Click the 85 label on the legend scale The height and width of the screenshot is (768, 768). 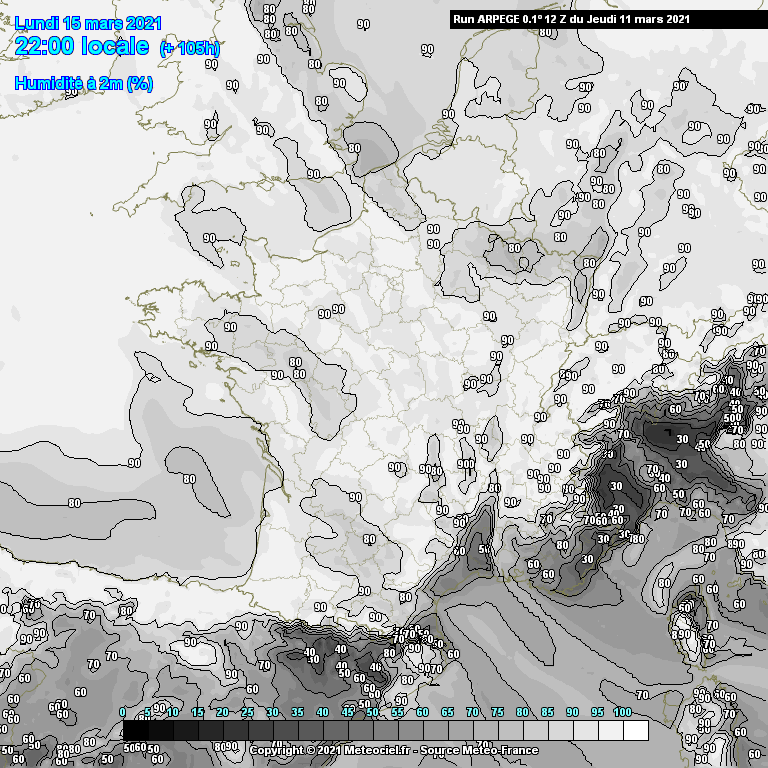pyautogui.click(x=547, y=712)
